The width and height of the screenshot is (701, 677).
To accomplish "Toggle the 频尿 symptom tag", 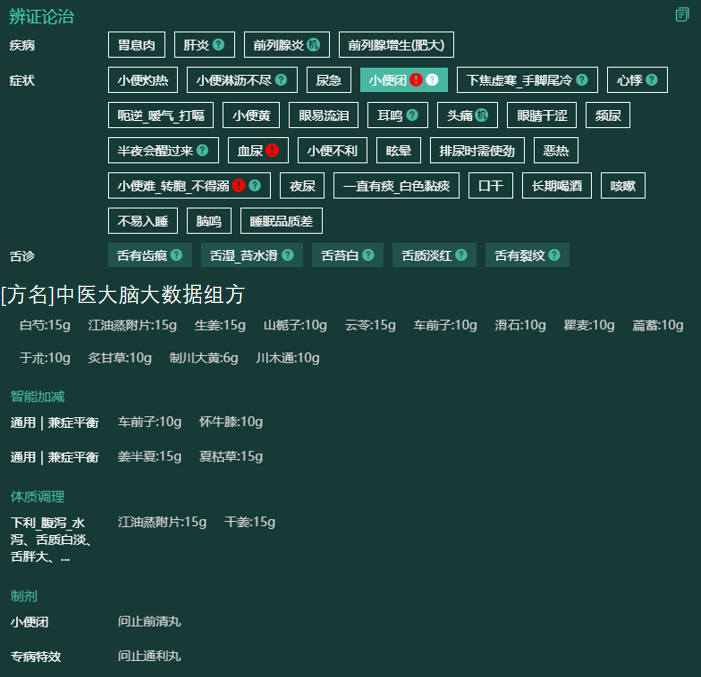I will pyautogui.click(x=608, y=115).
